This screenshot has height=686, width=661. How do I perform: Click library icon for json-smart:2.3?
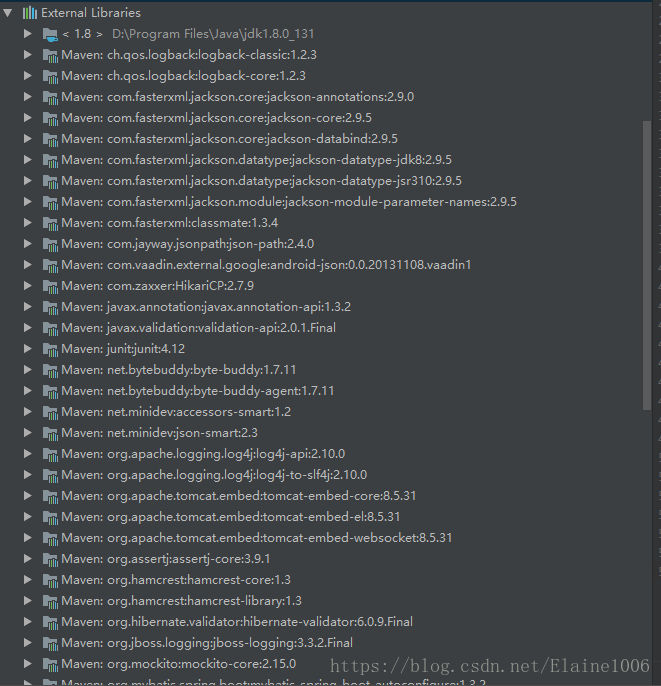tap(50, 433)
